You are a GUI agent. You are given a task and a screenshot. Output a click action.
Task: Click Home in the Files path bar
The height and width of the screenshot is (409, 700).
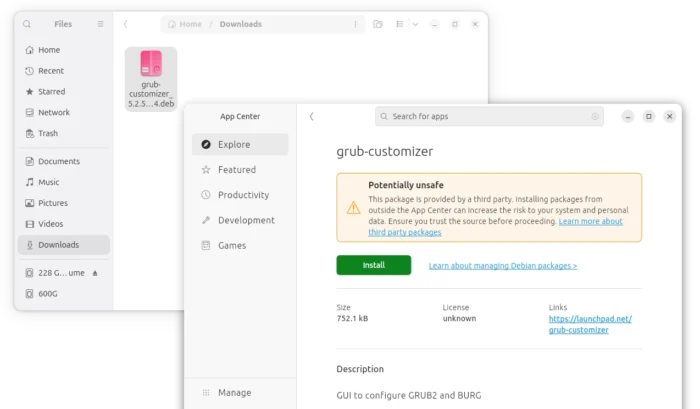[185, 24]
